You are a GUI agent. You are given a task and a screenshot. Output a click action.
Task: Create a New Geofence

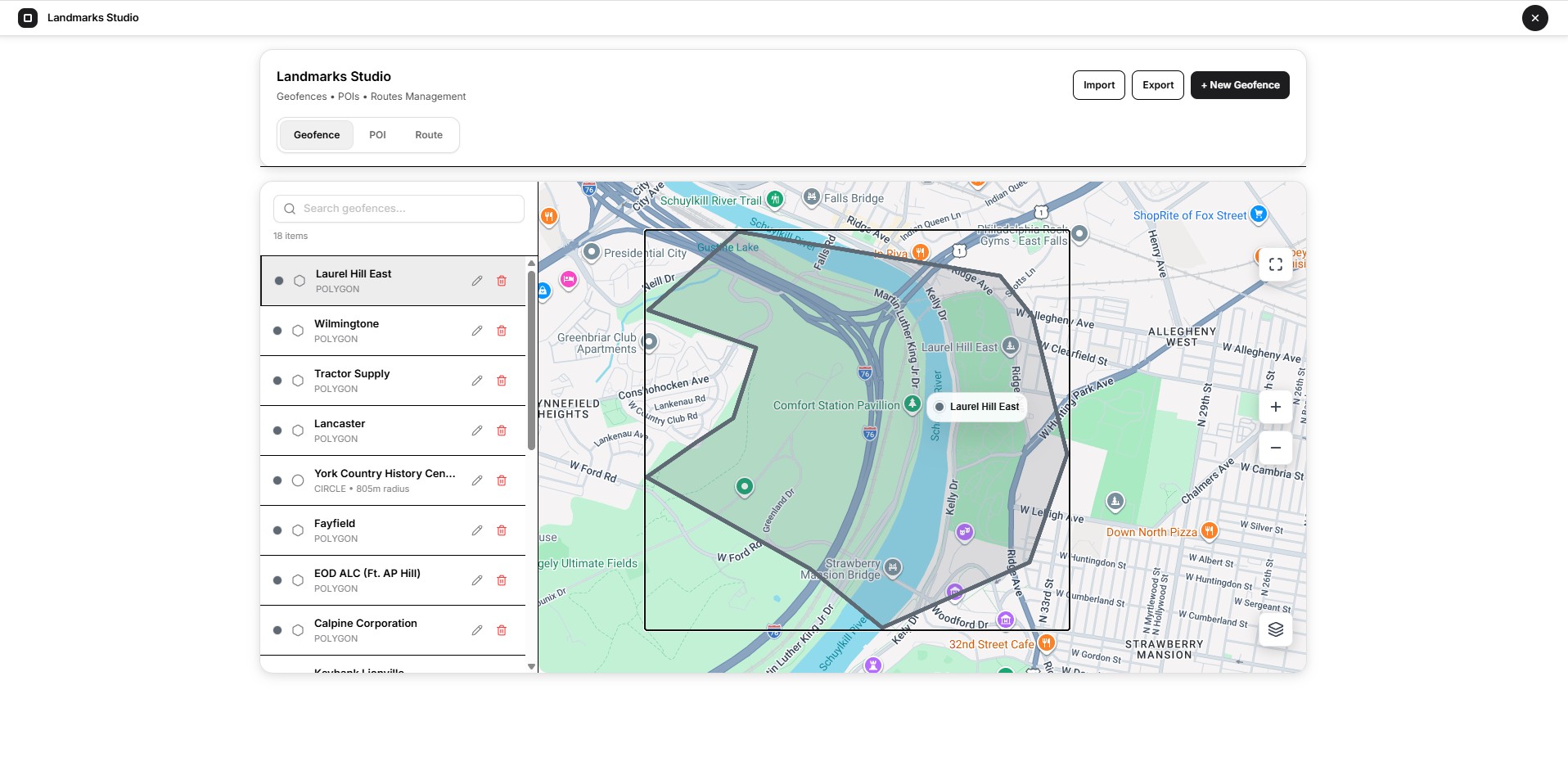[x=1240, y=85]
